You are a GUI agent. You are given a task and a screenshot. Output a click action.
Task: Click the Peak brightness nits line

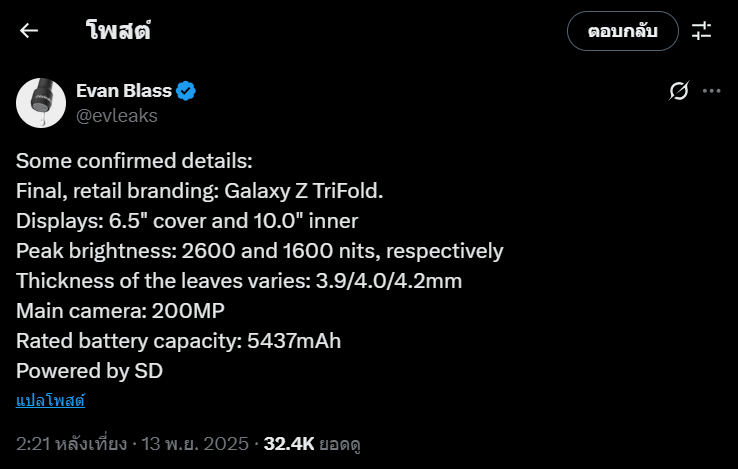259,251
